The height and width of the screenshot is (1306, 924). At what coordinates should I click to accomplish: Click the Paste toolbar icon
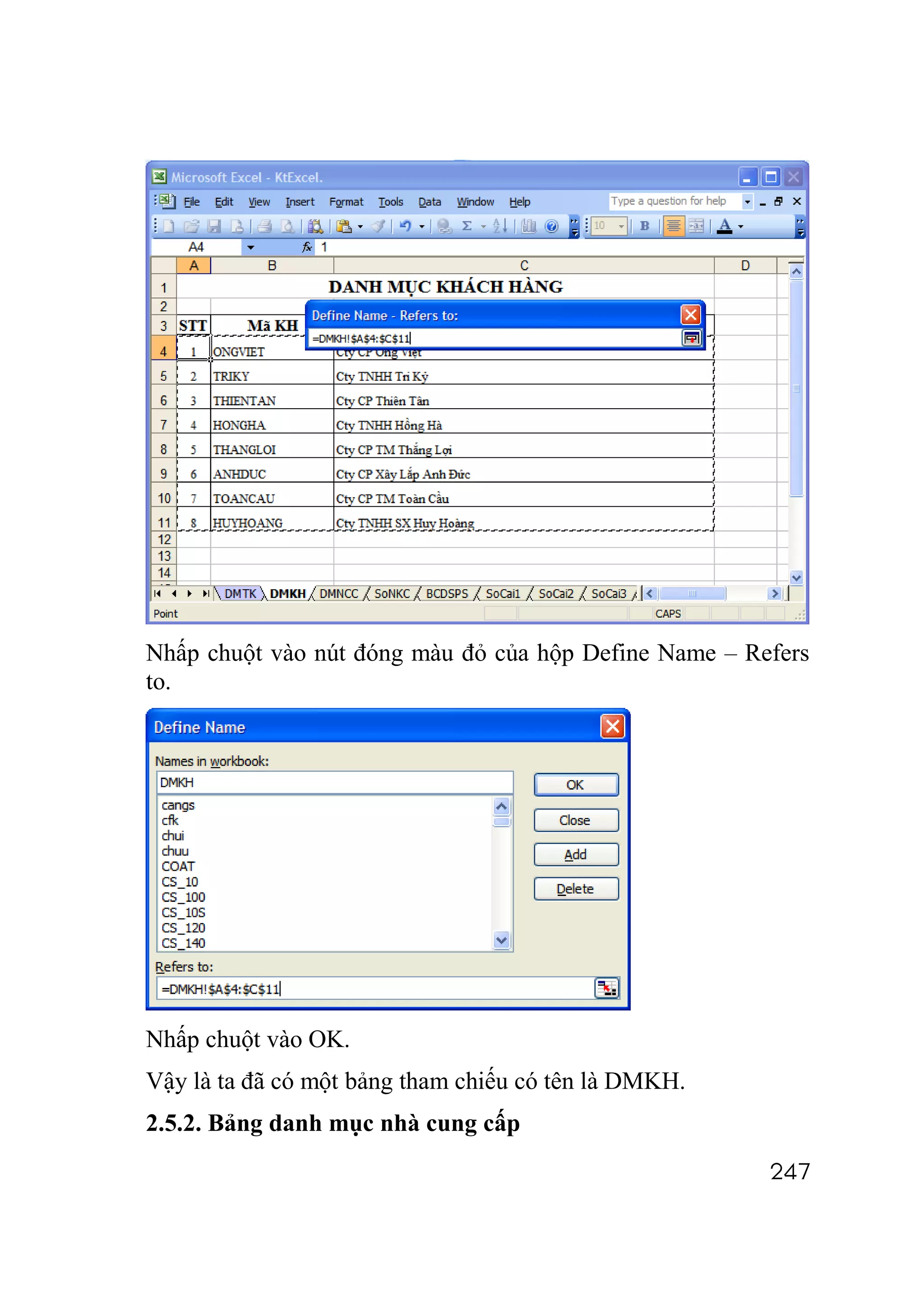coord(344,226)
